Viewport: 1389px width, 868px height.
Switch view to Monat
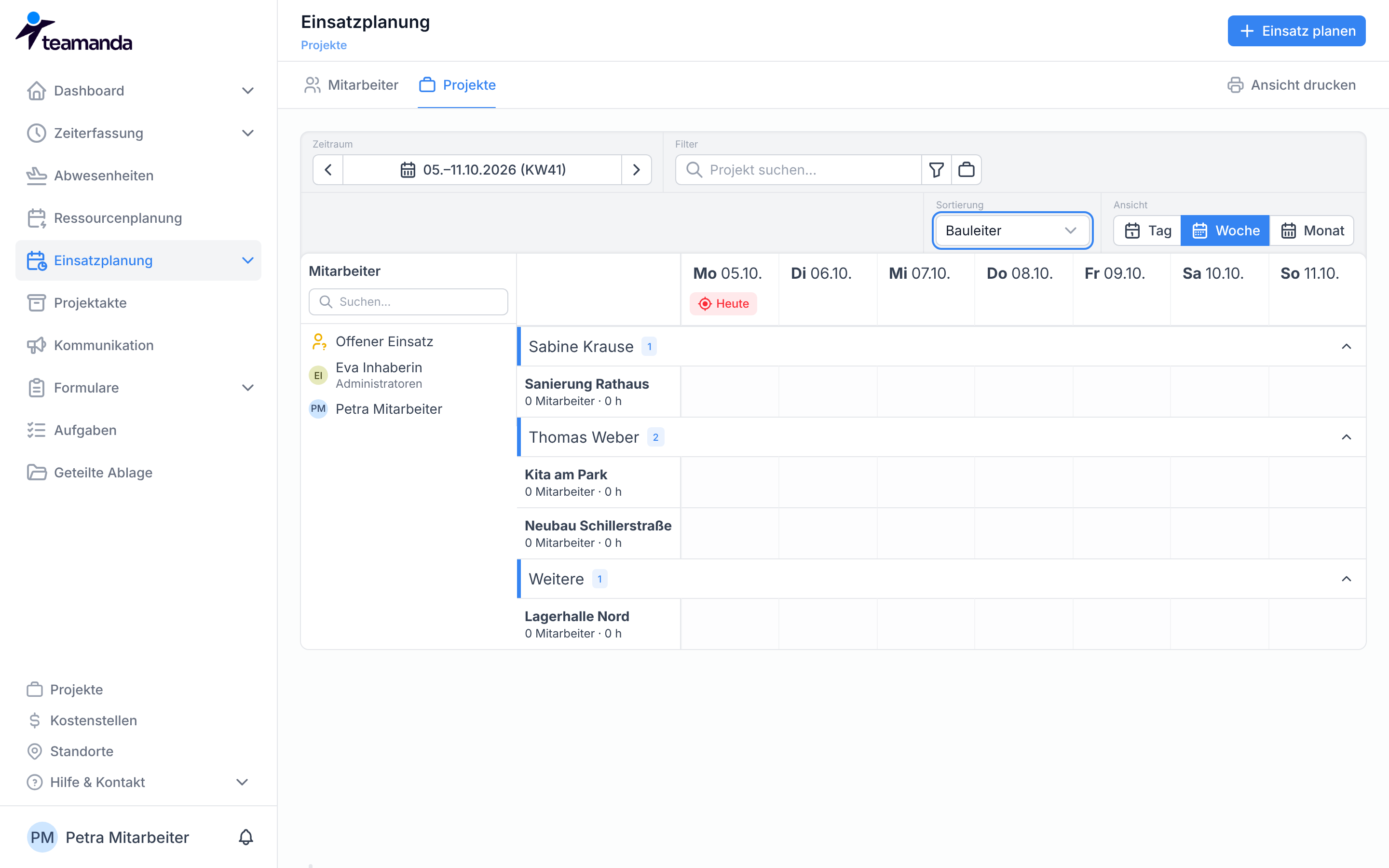(x=1311, y=231)
